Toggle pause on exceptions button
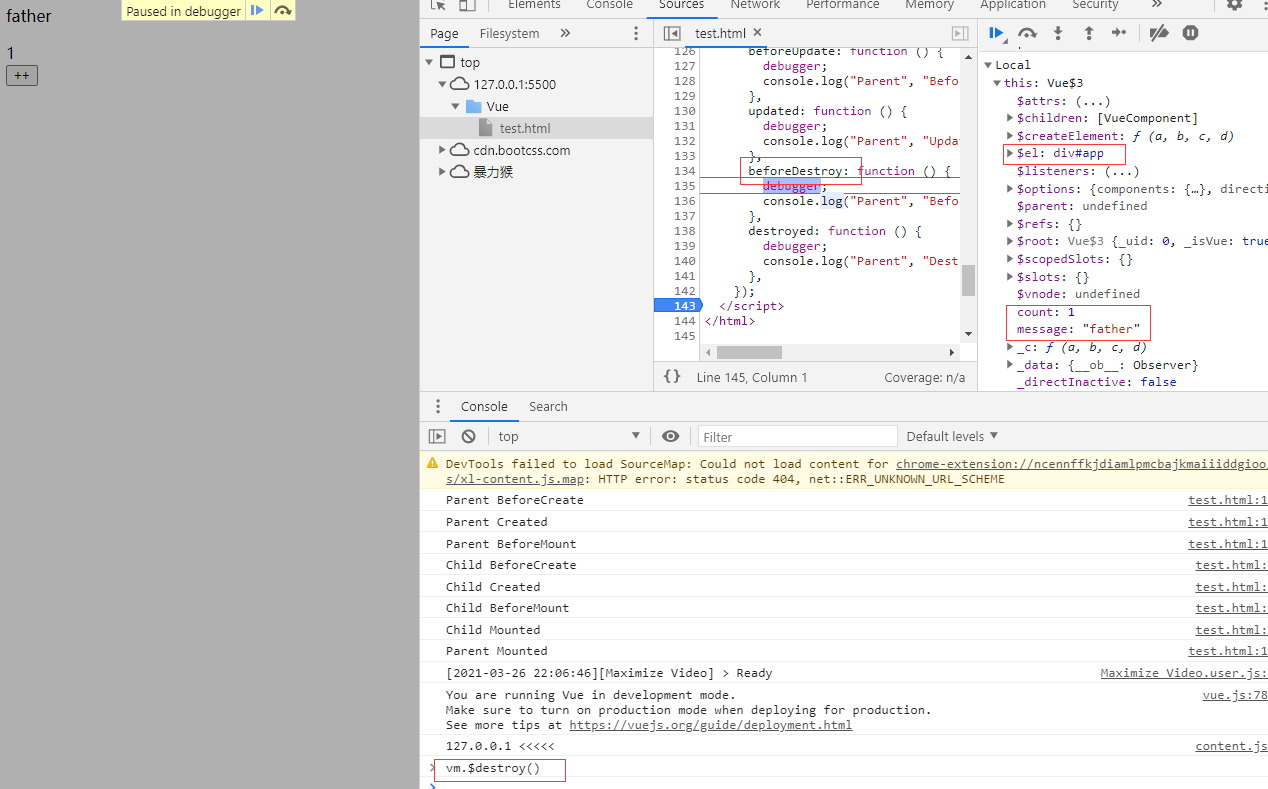 click(x=1190, y=33)
